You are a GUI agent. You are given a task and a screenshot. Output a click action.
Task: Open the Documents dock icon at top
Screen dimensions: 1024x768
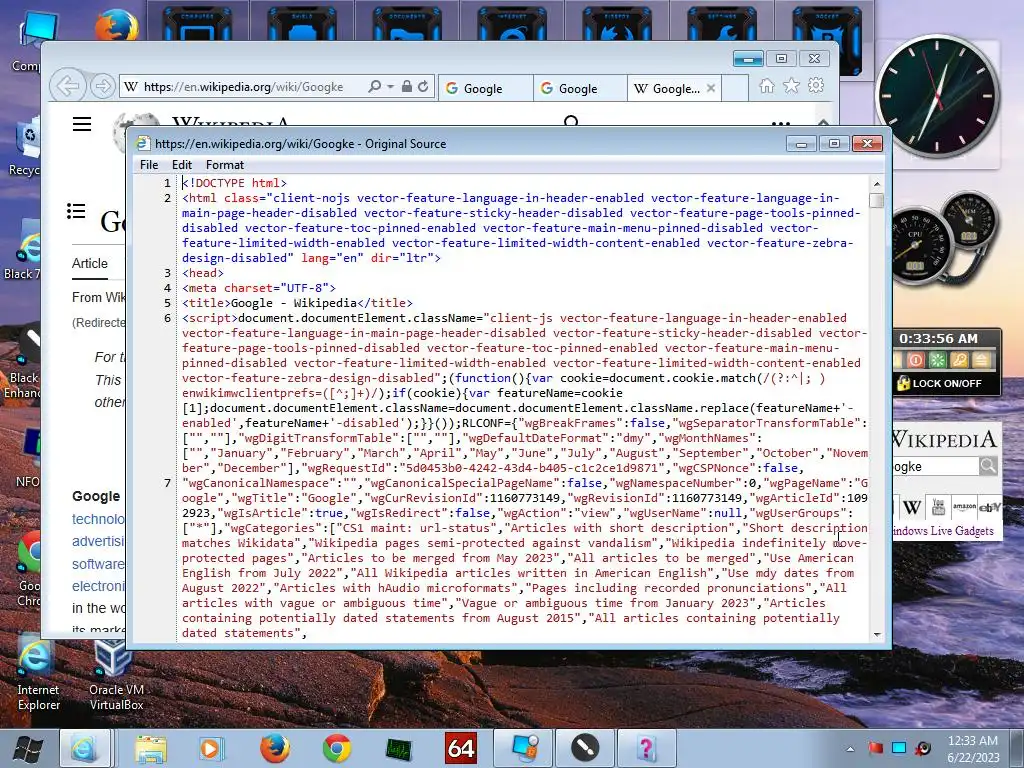408,22
